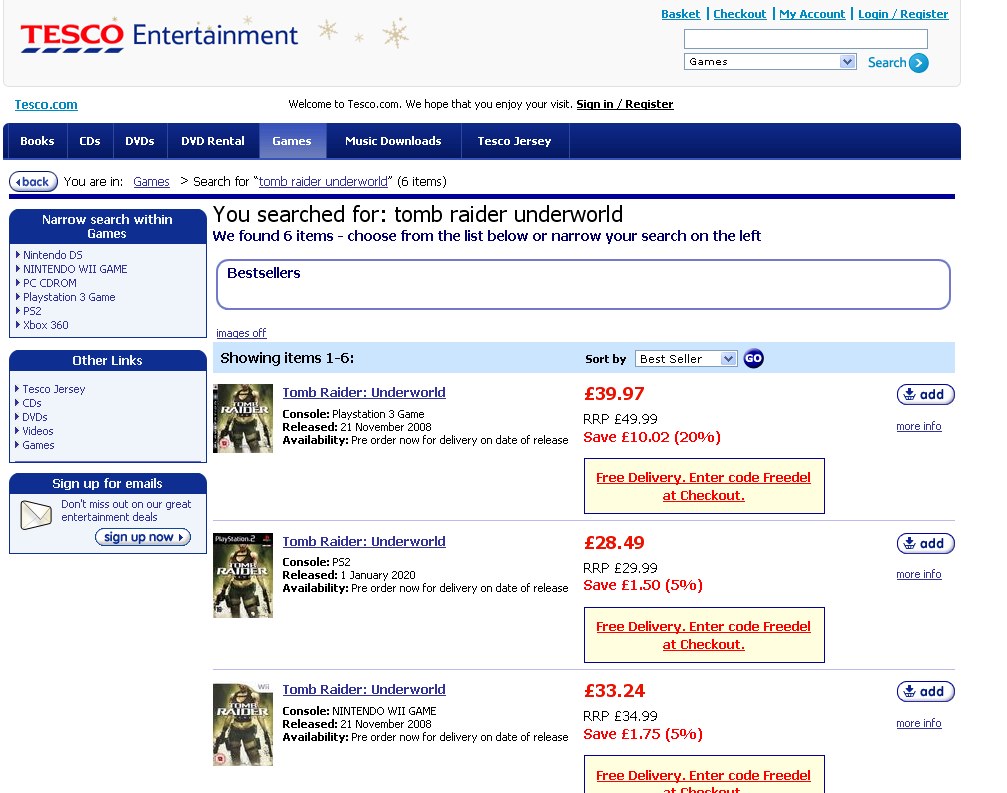The height and width of the screenshot is (793, 1007).
Task: Click the search text input field
Action: tap(805, 39)
